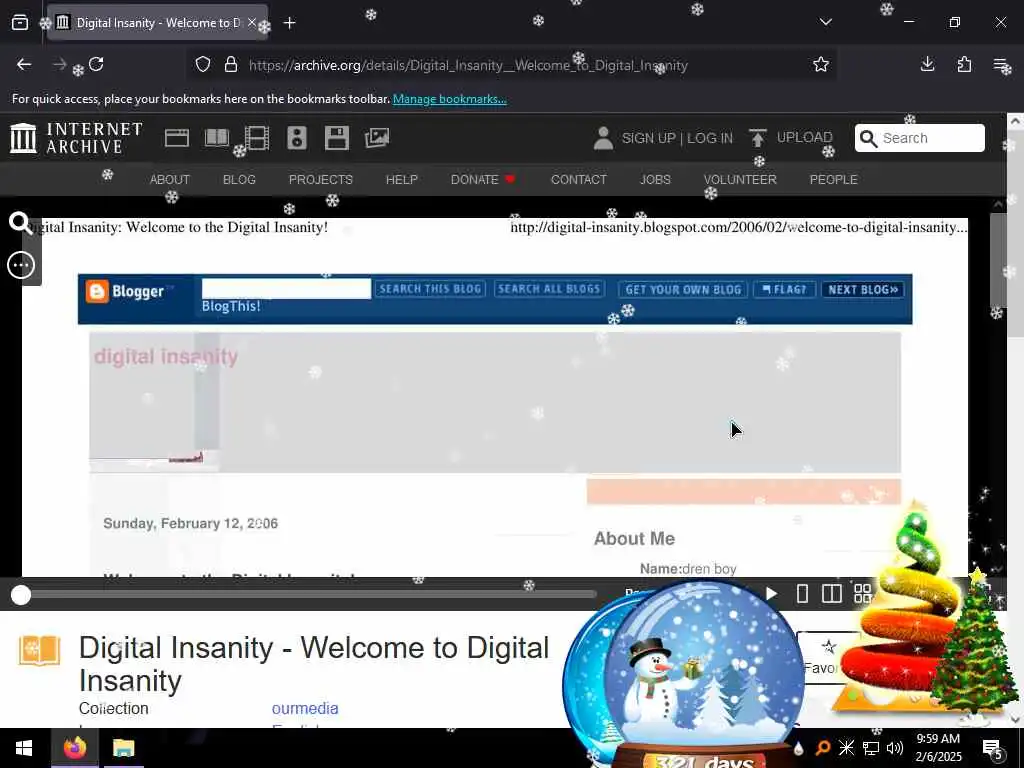Open the Software floppy disk icon
This screenshot has height=768, width=1024.
point(336,138)
